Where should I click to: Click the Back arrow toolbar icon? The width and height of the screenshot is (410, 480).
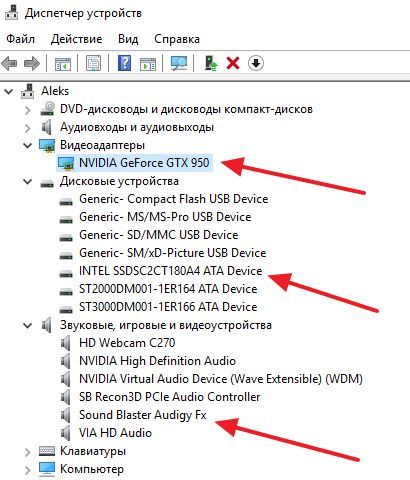coord(9,63)
